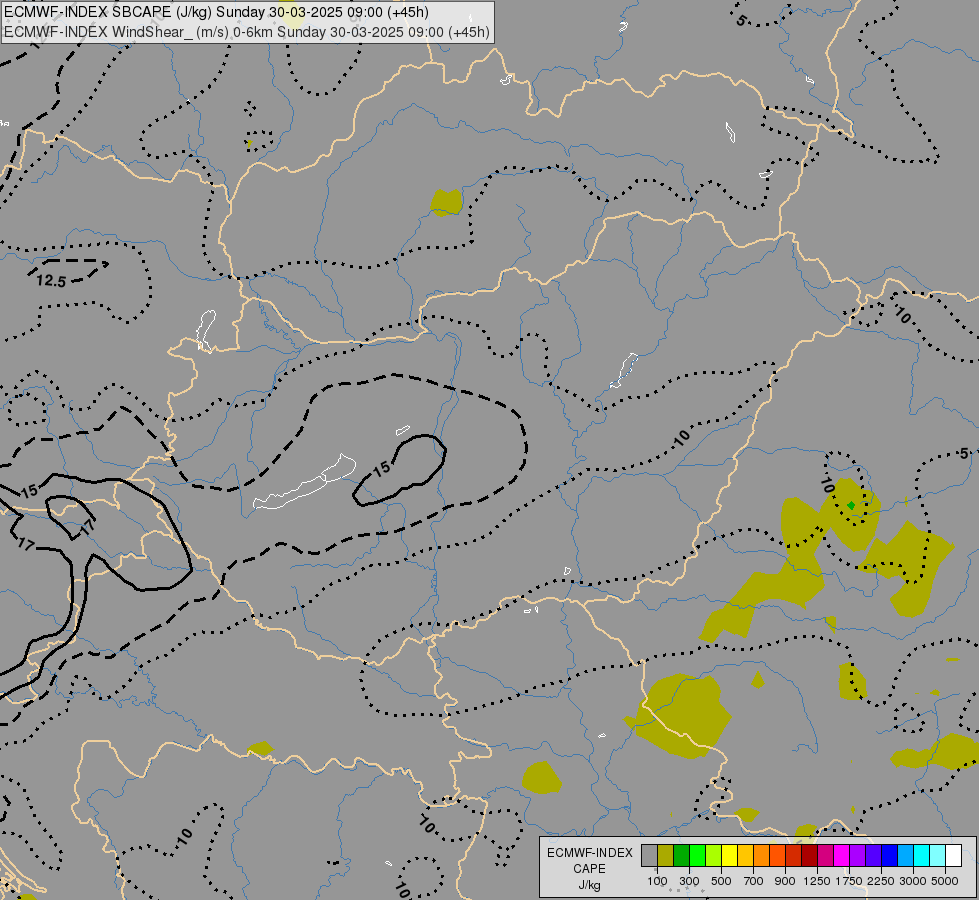Click the small green diamond CAPE patch
The image size is (979, 900).
pyautogui.click(x=851, y=505)
